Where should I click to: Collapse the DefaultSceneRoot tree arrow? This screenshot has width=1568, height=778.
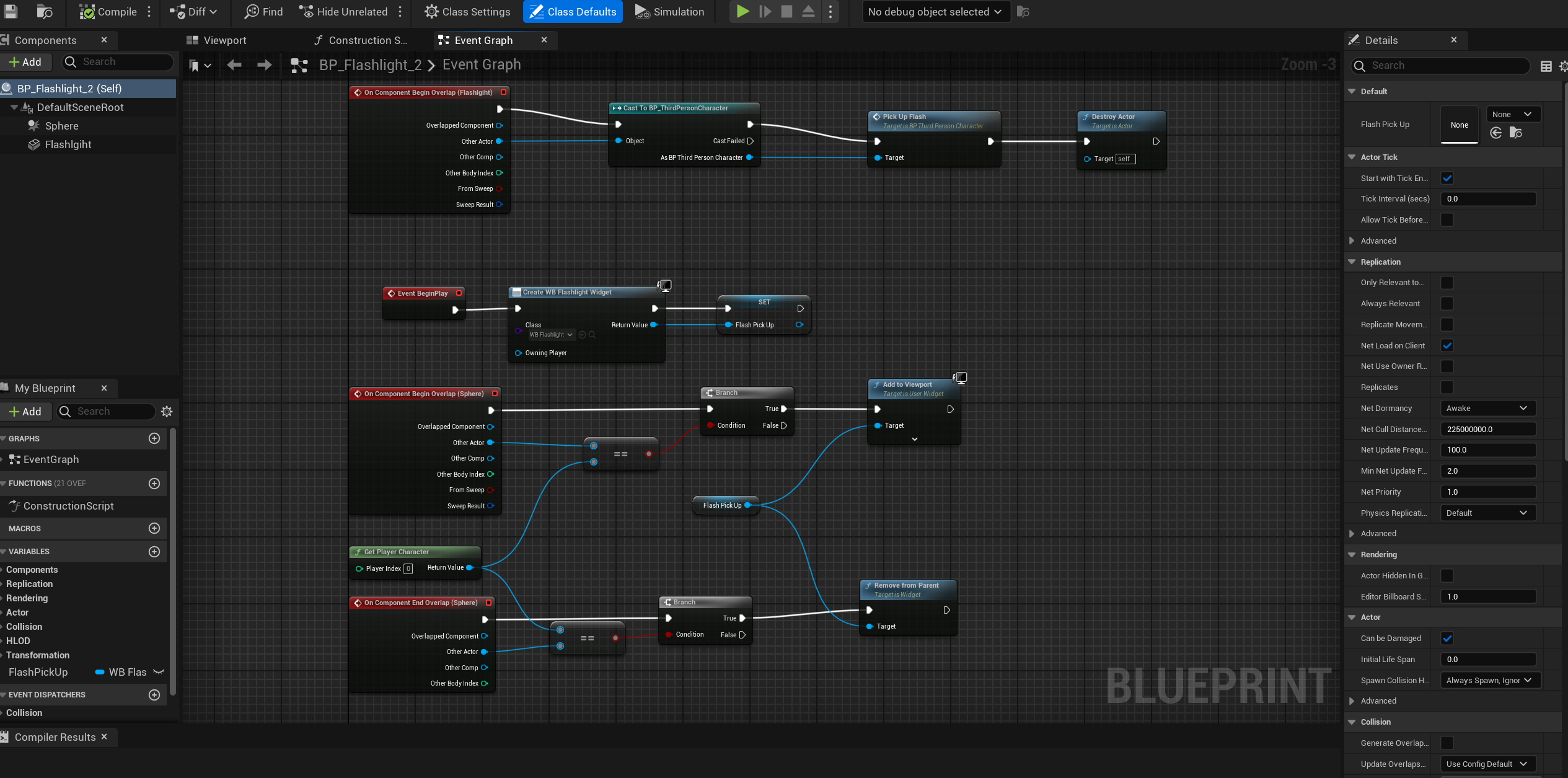[x=14, y=107]
